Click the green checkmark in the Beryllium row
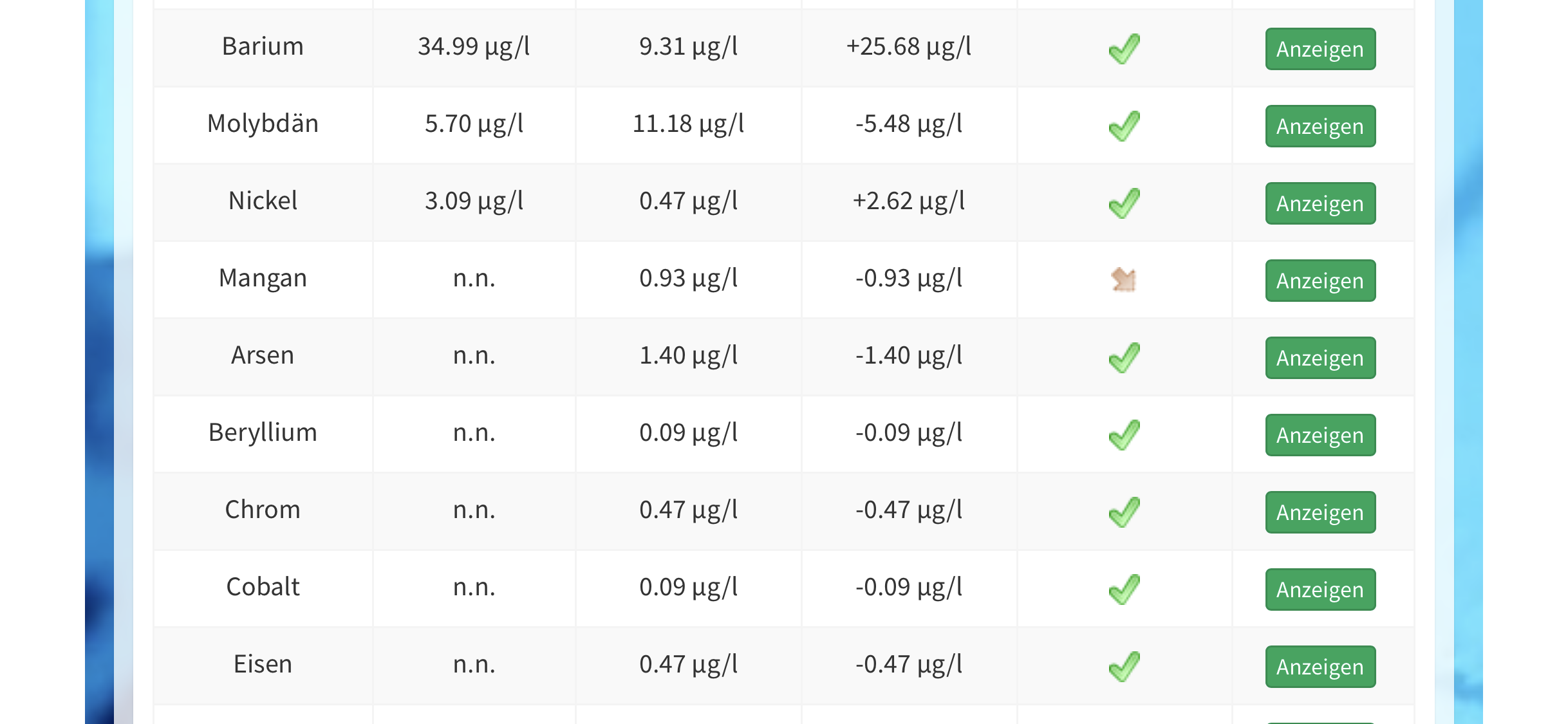 point(1124,435)
